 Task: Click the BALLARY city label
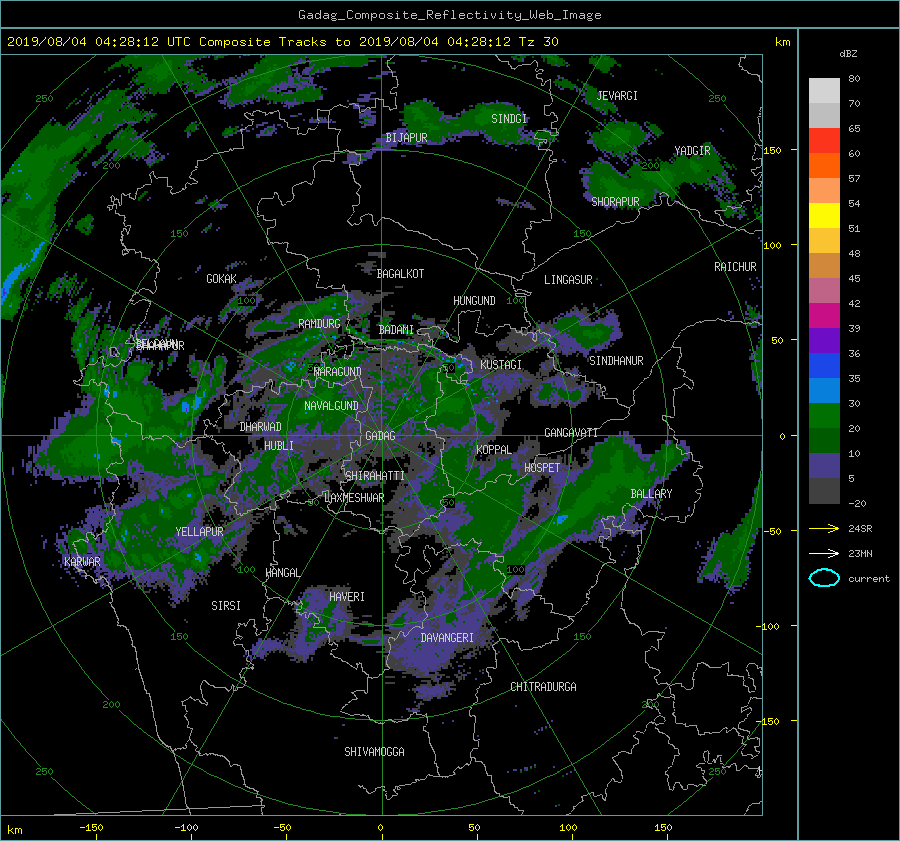pos(651,494)
